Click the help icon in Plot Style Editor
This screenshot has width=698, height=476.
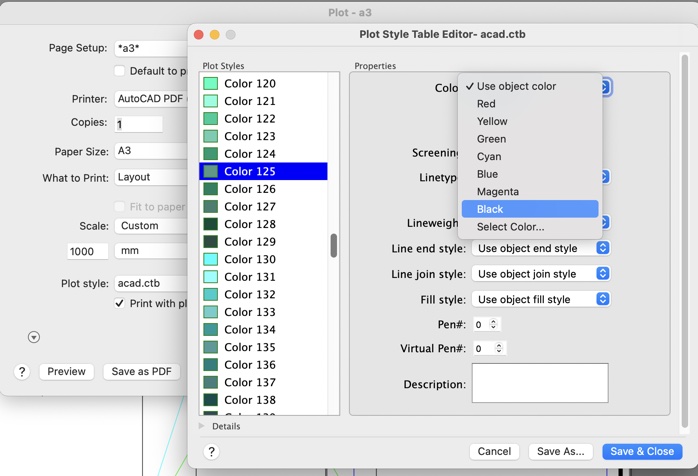pos(211,451)
